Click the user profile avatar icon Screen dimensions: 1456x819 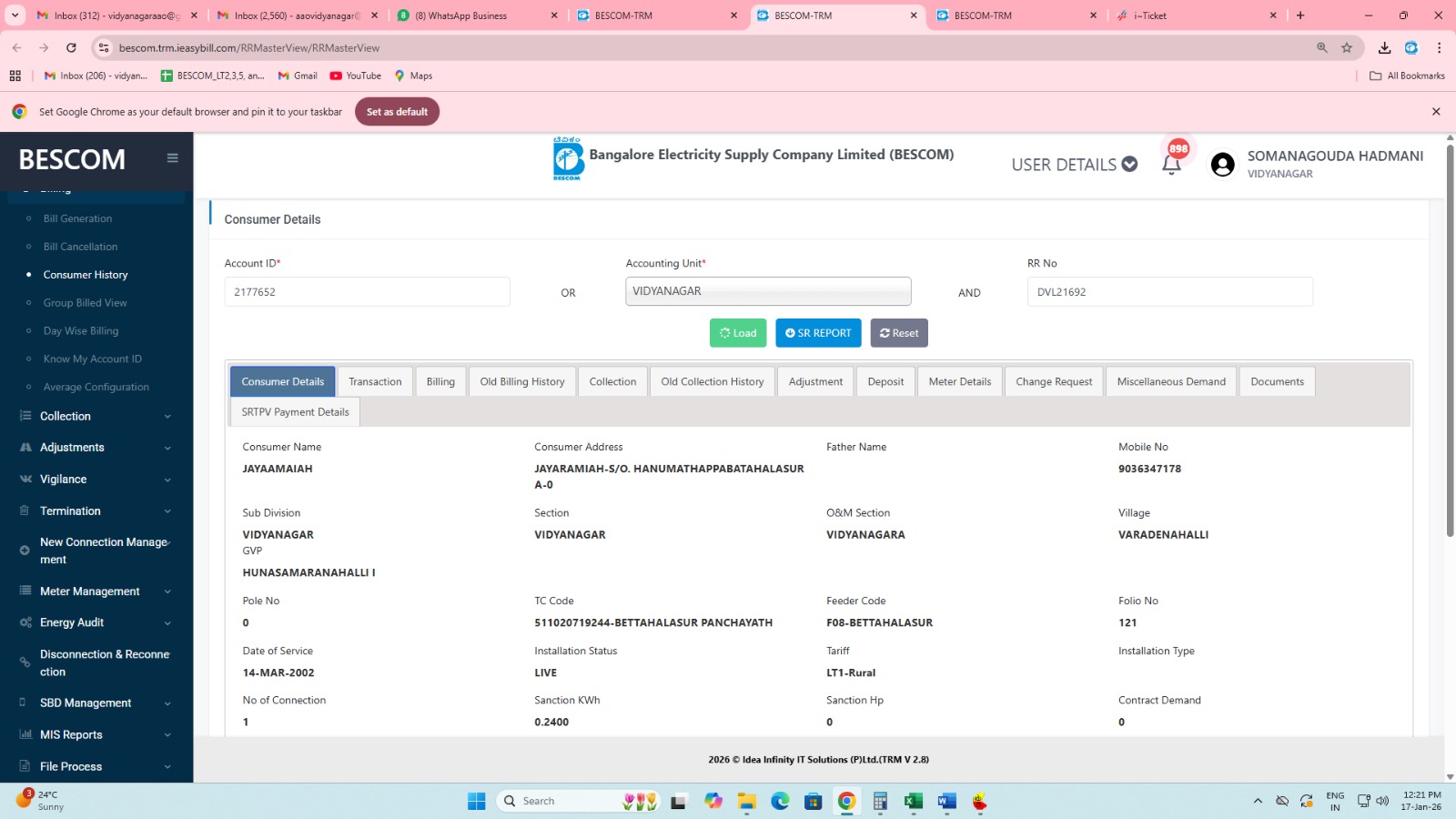point(1222,165)
